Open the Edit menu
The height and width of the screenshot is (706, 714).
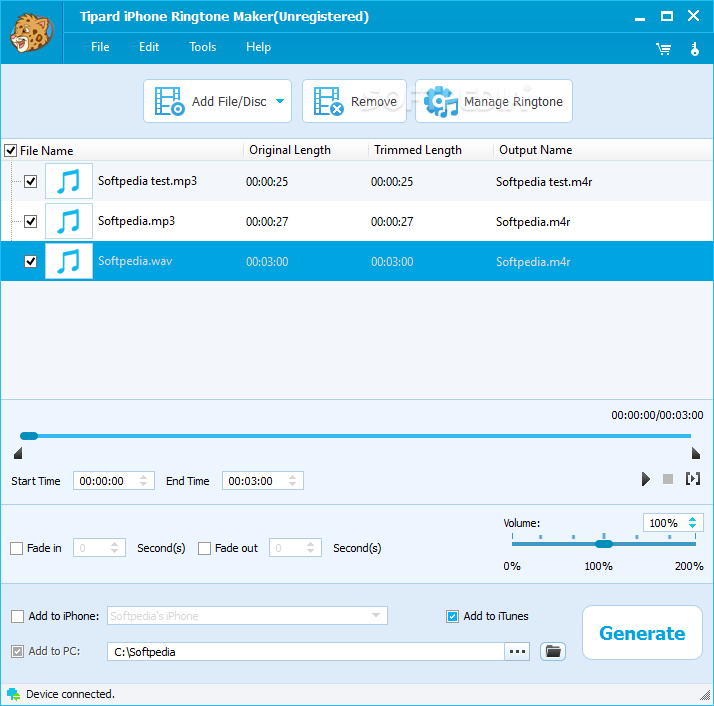pyautogui.click(x=149, y=47)
